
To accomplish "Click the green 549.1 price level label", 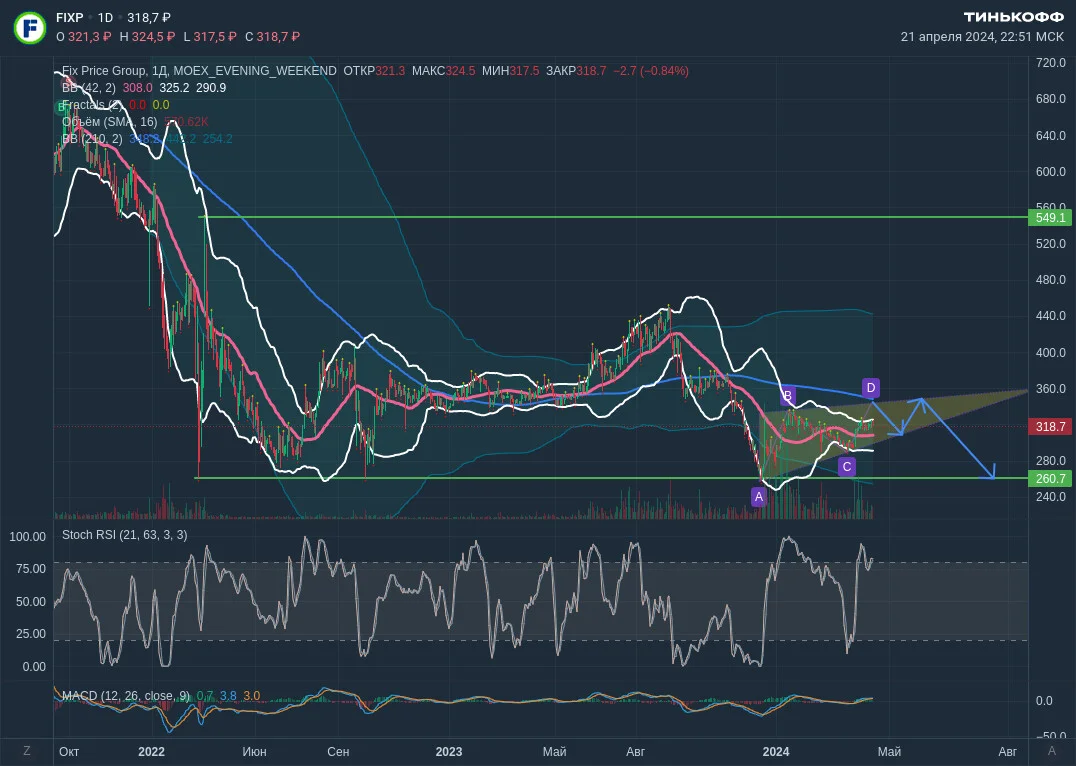I will (1051, 218).
